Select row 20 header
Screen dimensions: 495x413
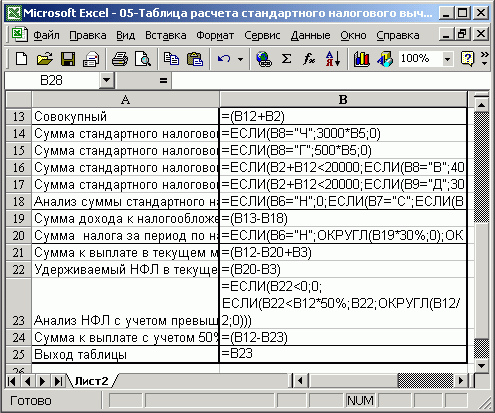point(19,235)
